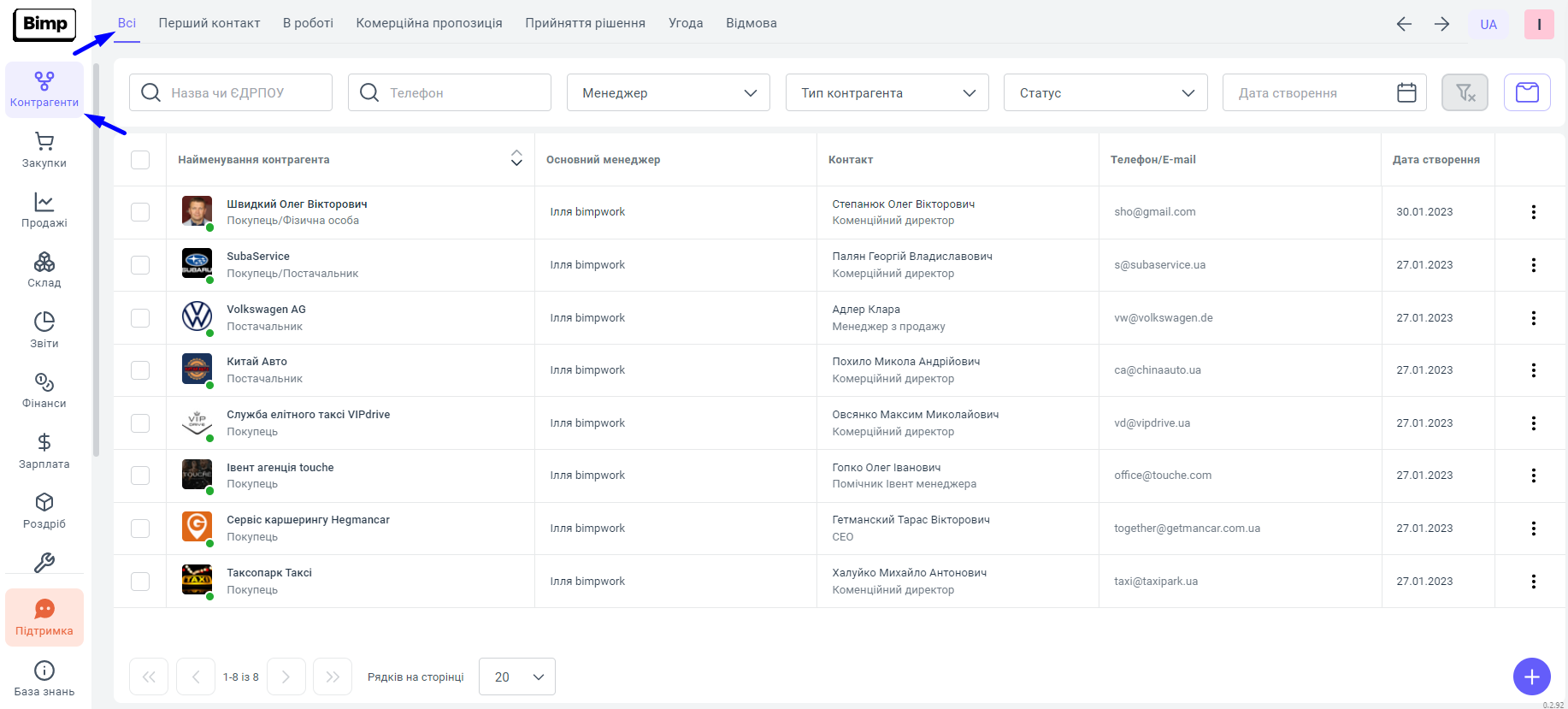Switch to the Комерційна пропозиція tab
The height and width of the screenshot is (709, 1568).
429,23
